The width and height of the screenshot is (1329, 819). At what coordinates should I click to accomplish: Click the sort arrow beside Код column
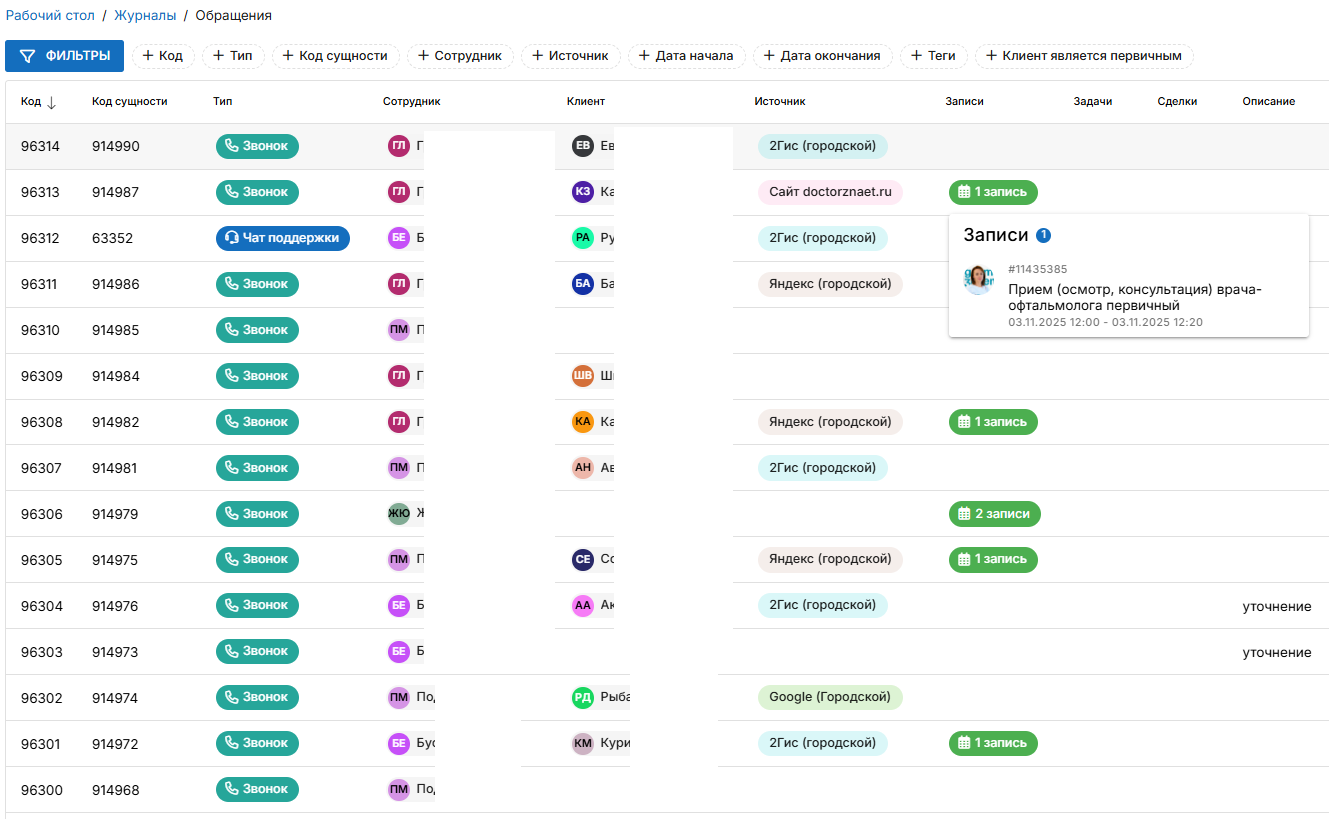pyautogui.click(x=52, y=102)
